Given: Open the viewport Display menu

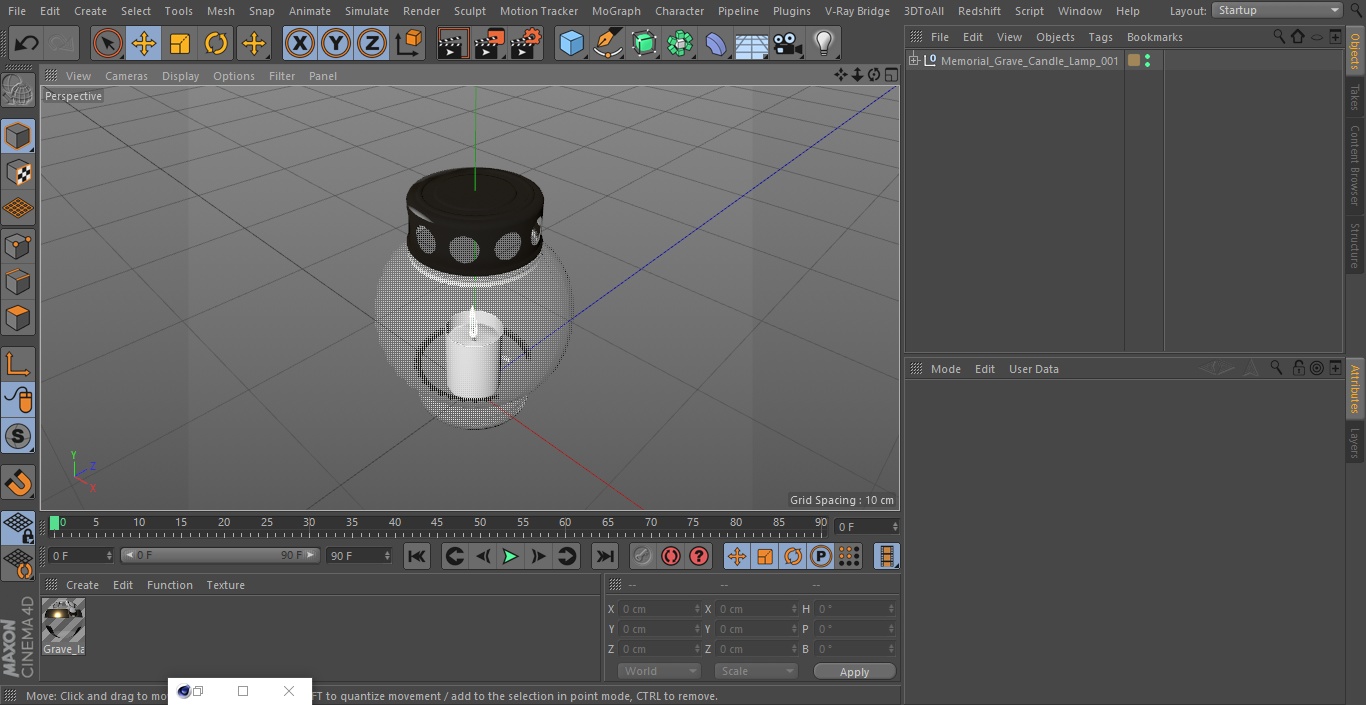Looking at the screenshot, I should tap(180, 76).
